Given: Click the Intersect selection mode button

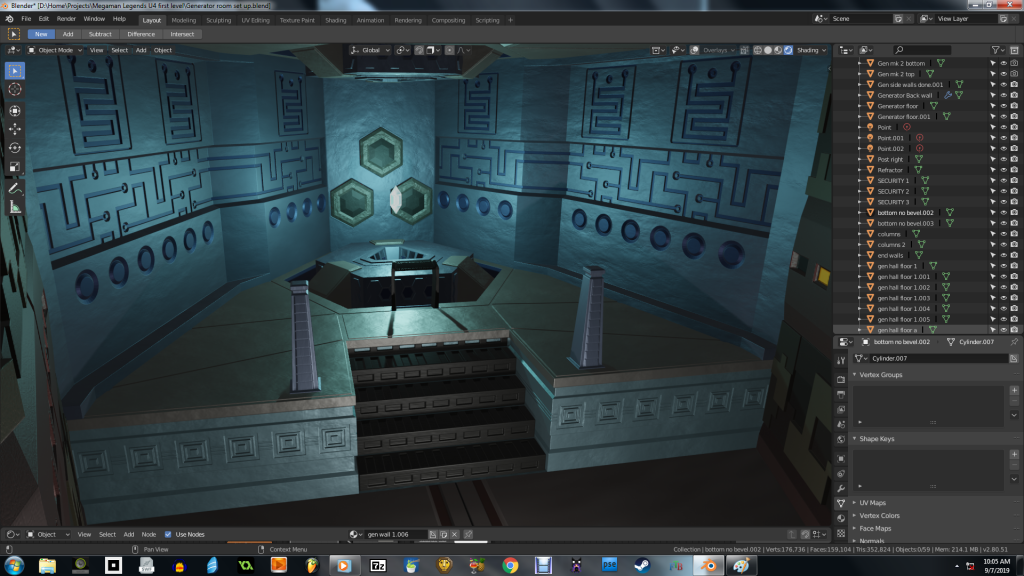Looking at the screenshot, I should [181, 34].
